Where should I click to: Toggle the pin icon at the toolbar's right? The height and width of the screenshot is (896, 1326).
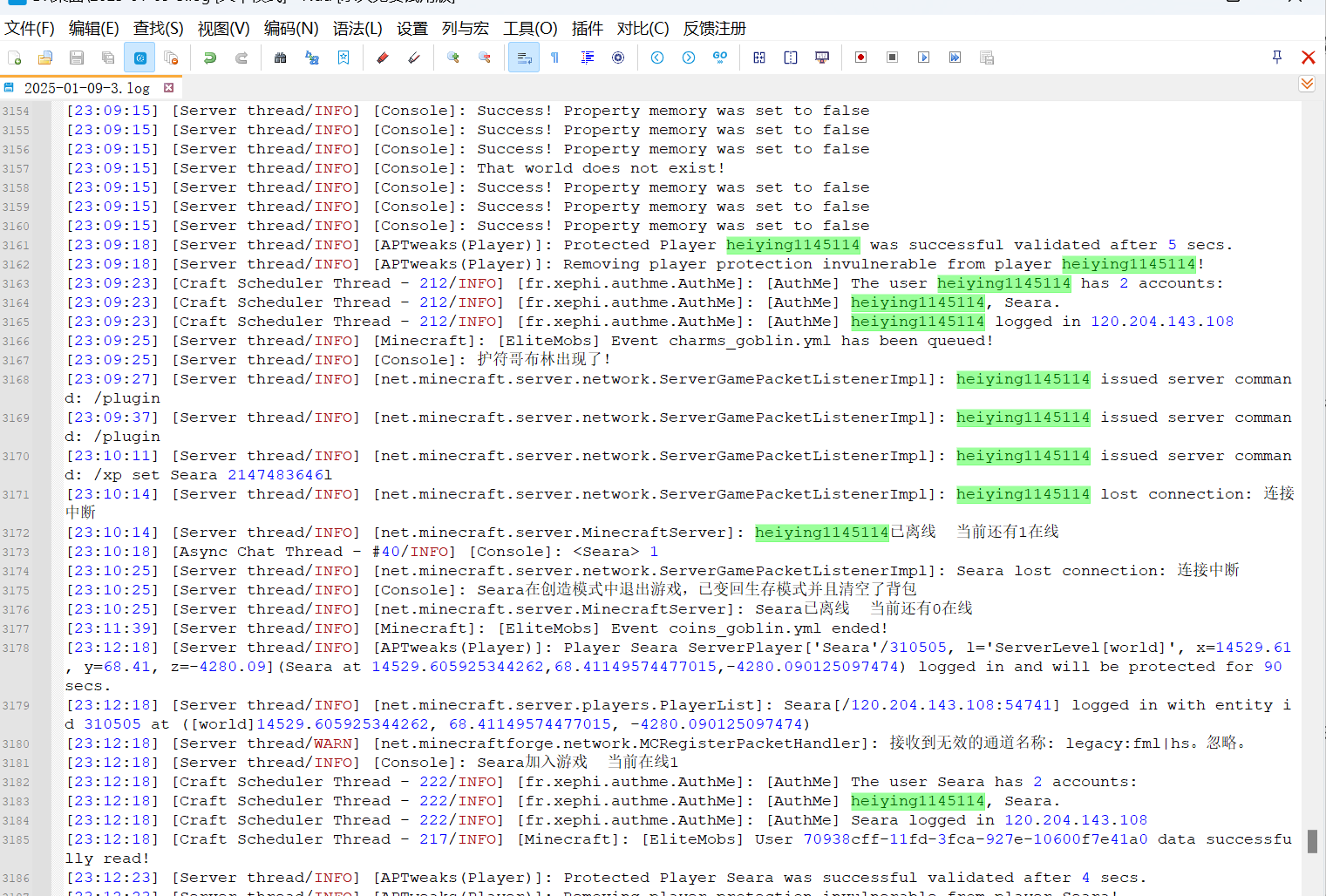tap(1276, 58)
